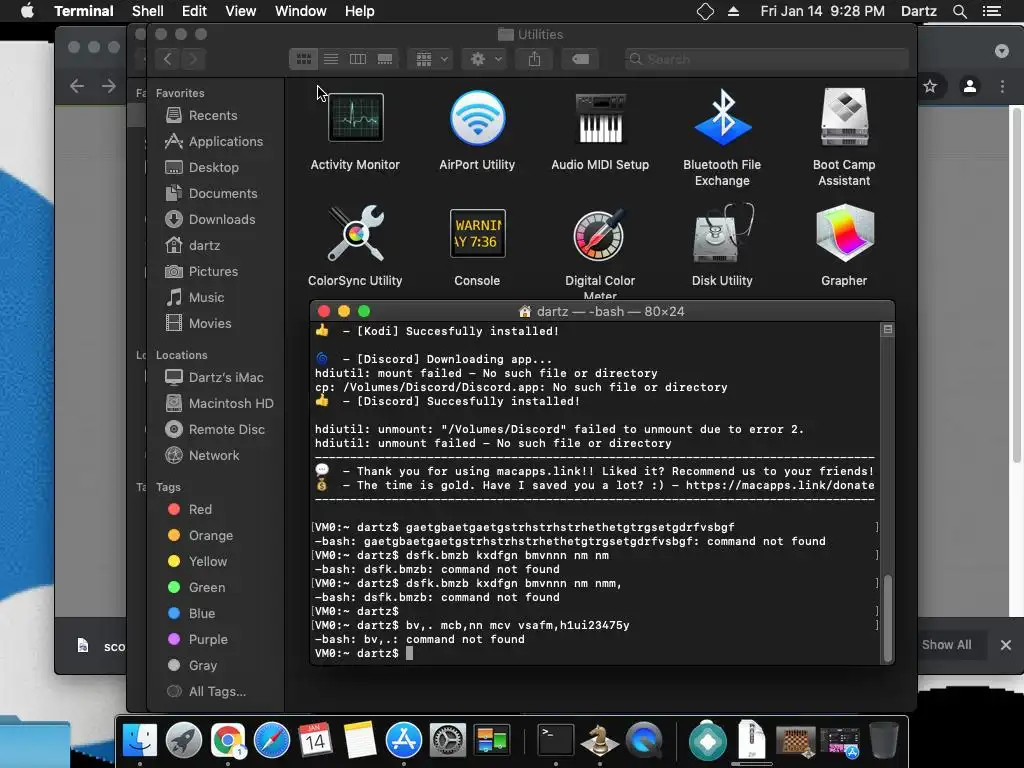Switch Finder to gallery view

point(385,59)
